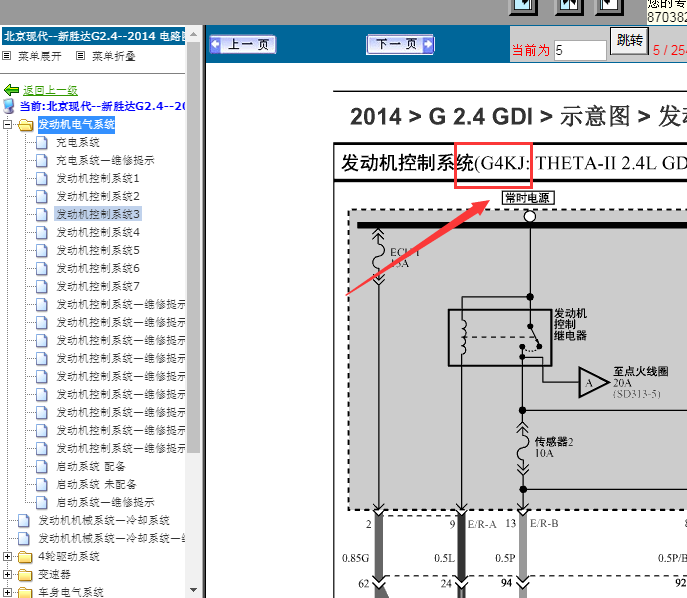
Task: Click the page icon beside 启动系统 未配备
Action: coord(42,484)
